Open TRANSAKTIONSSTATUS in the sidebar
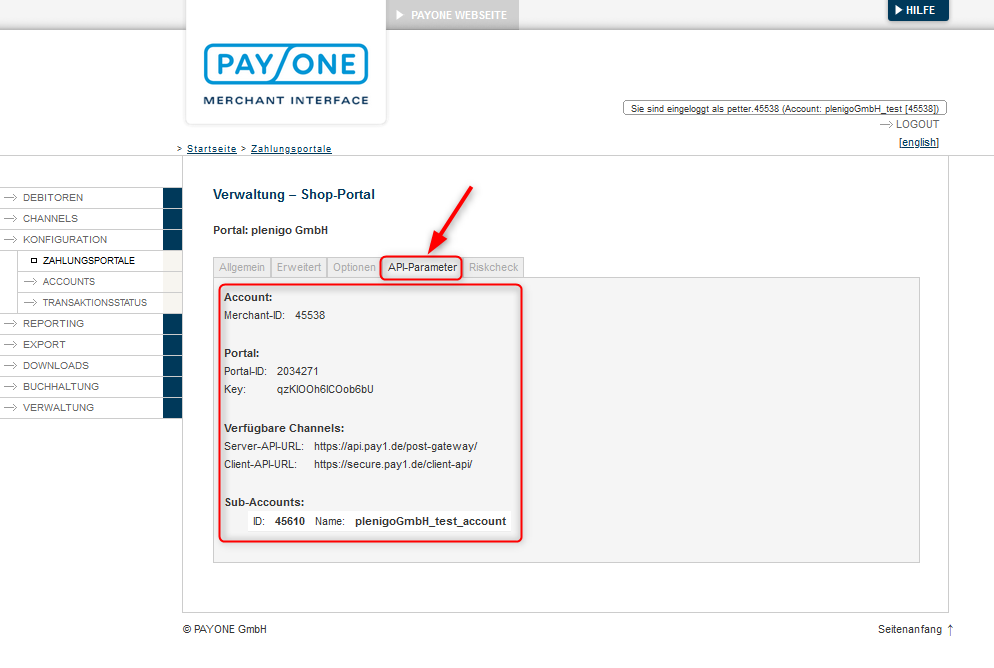994x668 pixels. (94, 302)
